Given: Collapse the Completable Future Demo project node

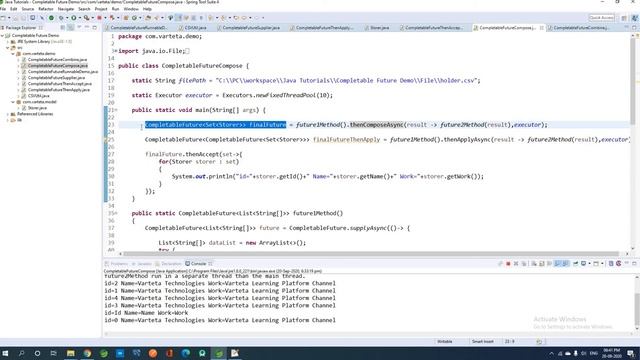Looking at the screenshot, I should [x=2, y=36].
